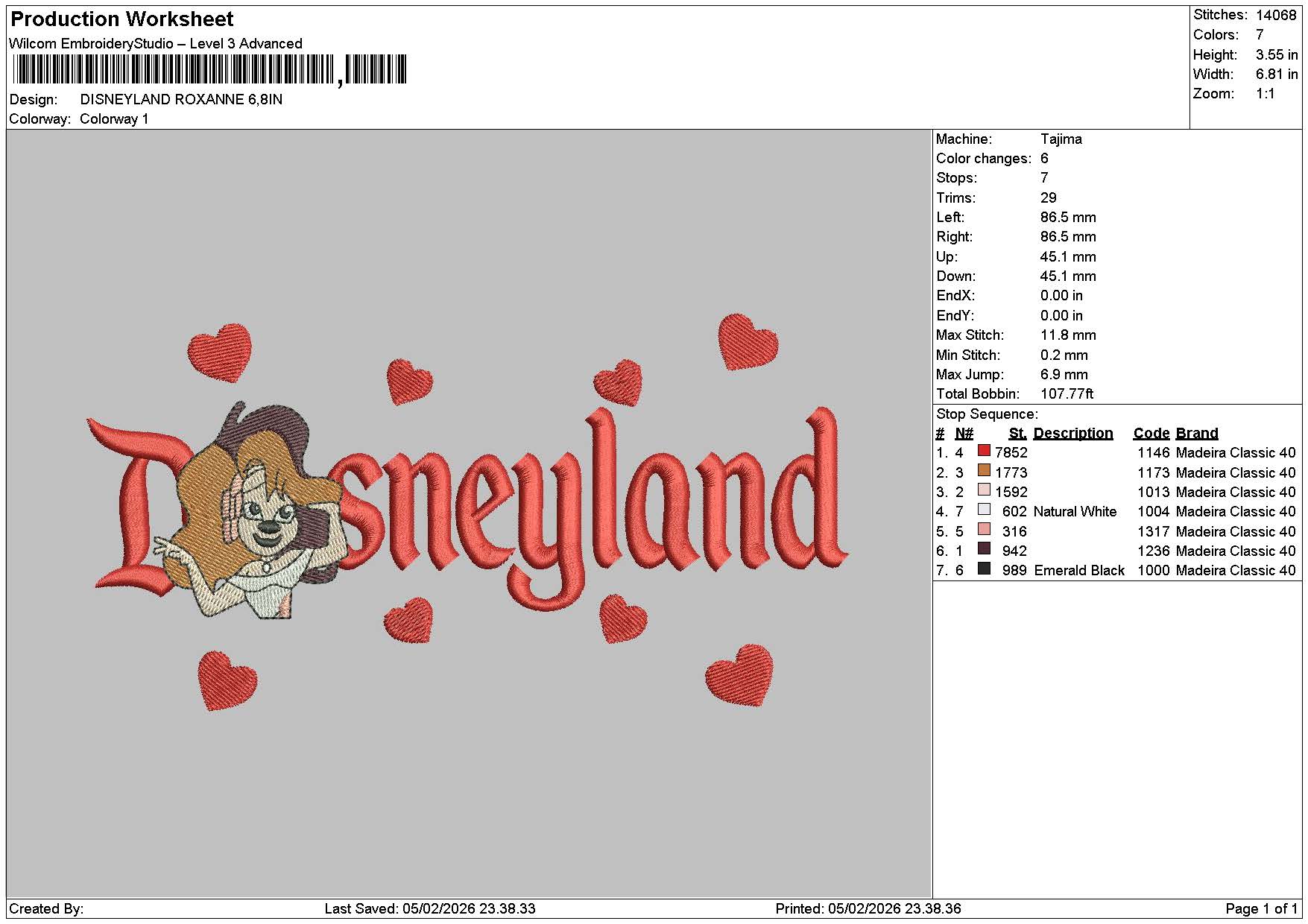Click the Production Worksheet title
The image size is (1308, 924).
click(x=122, y=19)
